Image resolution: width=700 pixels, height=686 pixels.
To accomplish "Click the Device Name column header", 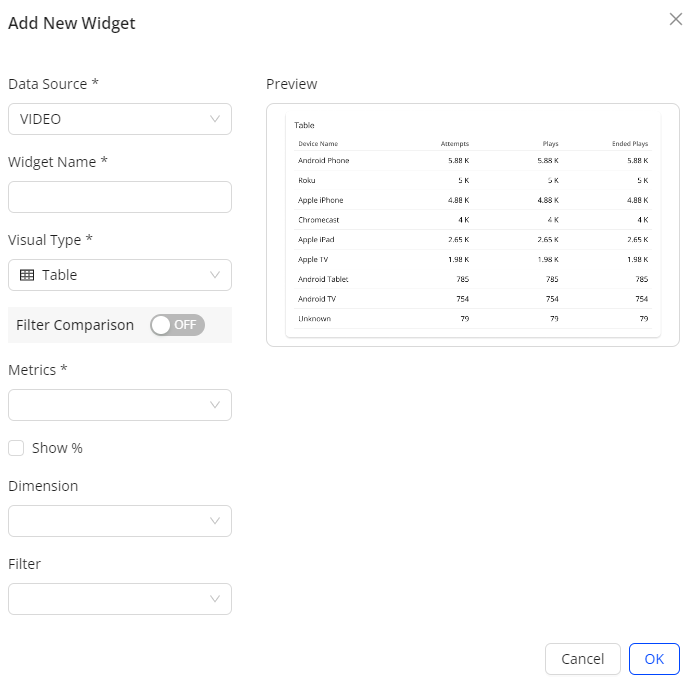I will pyautogui.click(x=318, y=144).
